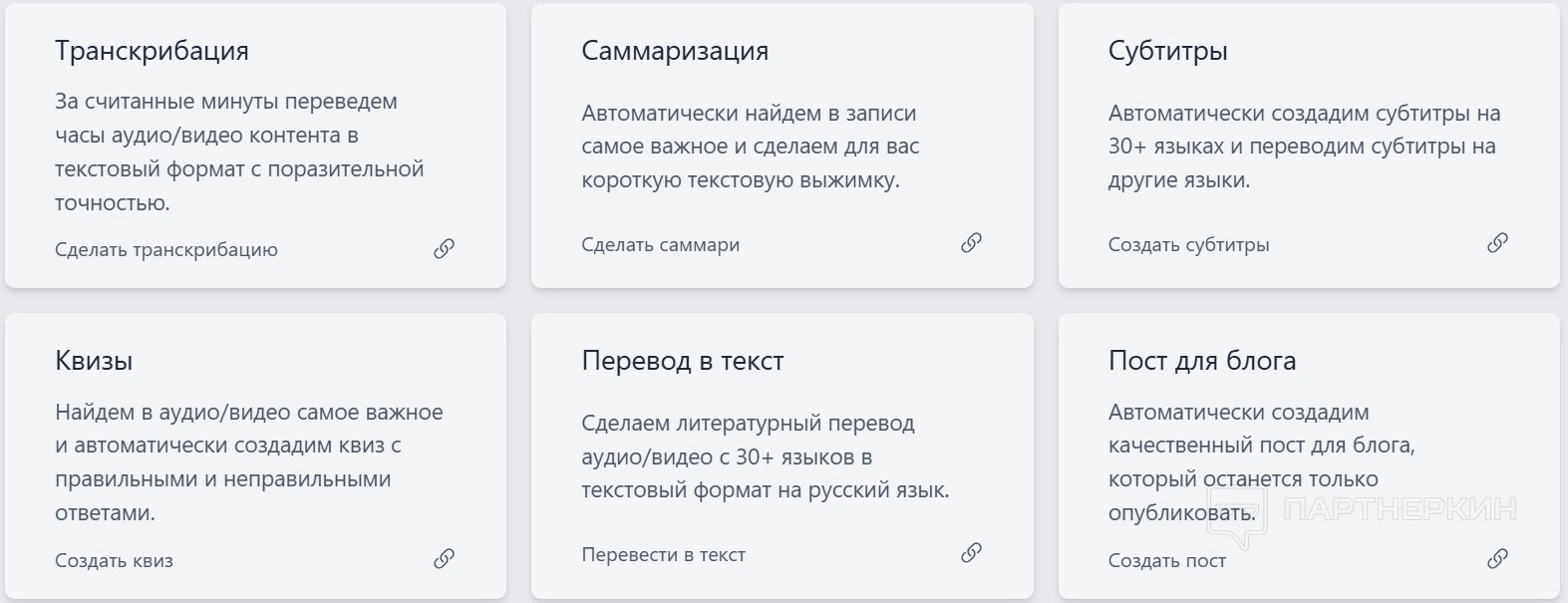The height and width of the screenshot is (603, 1568).
Task: Open the 'Сделать транскрибацию' link
Action: [166, 250]
